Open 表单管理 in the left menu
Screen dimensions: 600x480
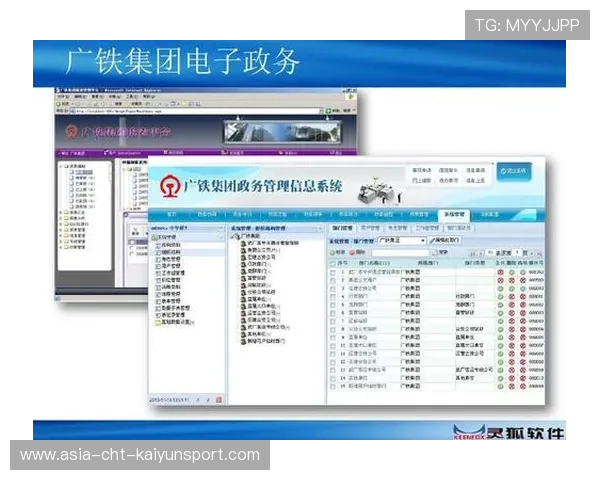pyautogui.click(x=168, y=301)
